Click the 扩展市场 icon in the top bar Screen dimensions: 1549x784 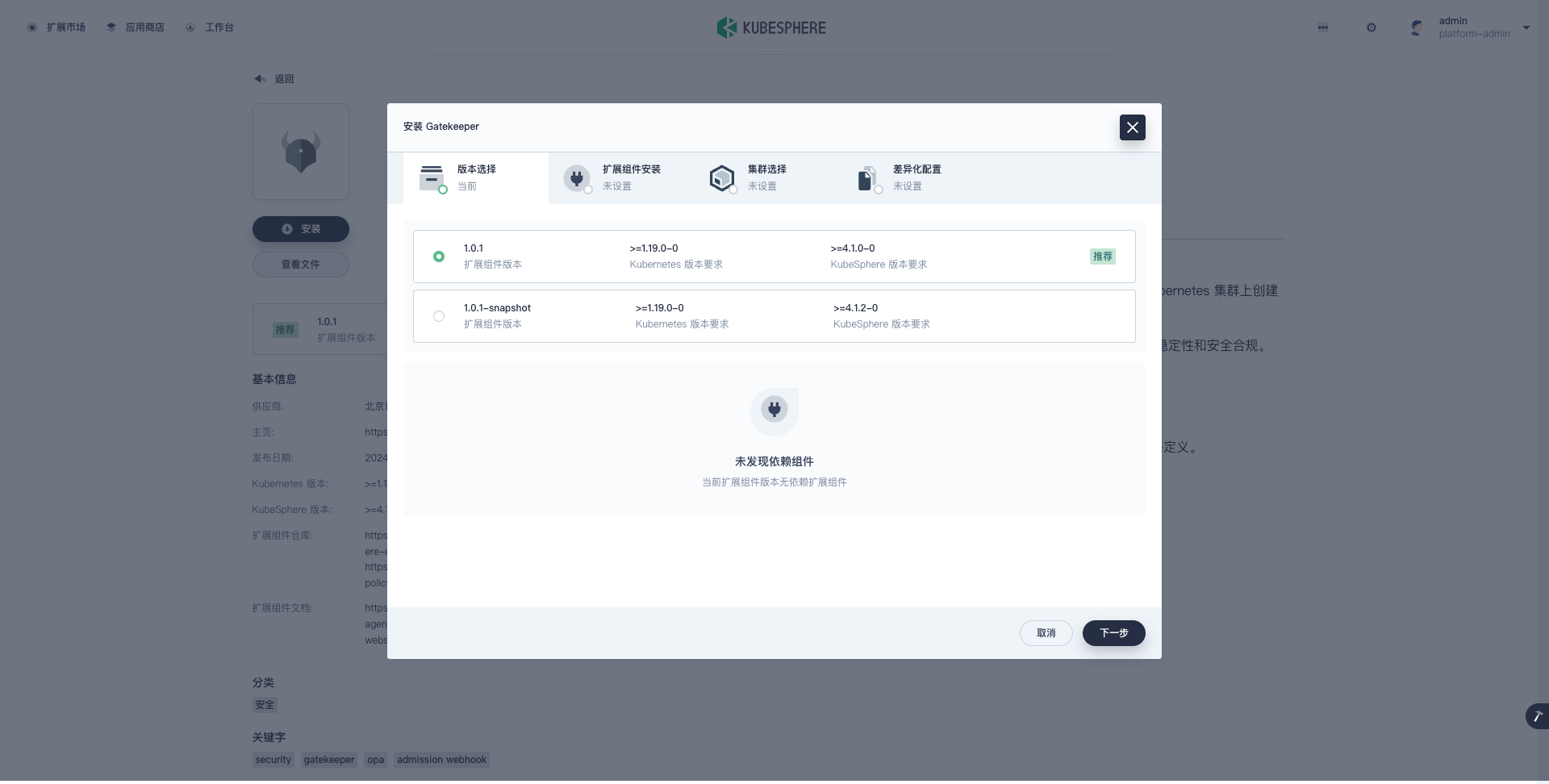pyautogui.click(x=32, y=27)
